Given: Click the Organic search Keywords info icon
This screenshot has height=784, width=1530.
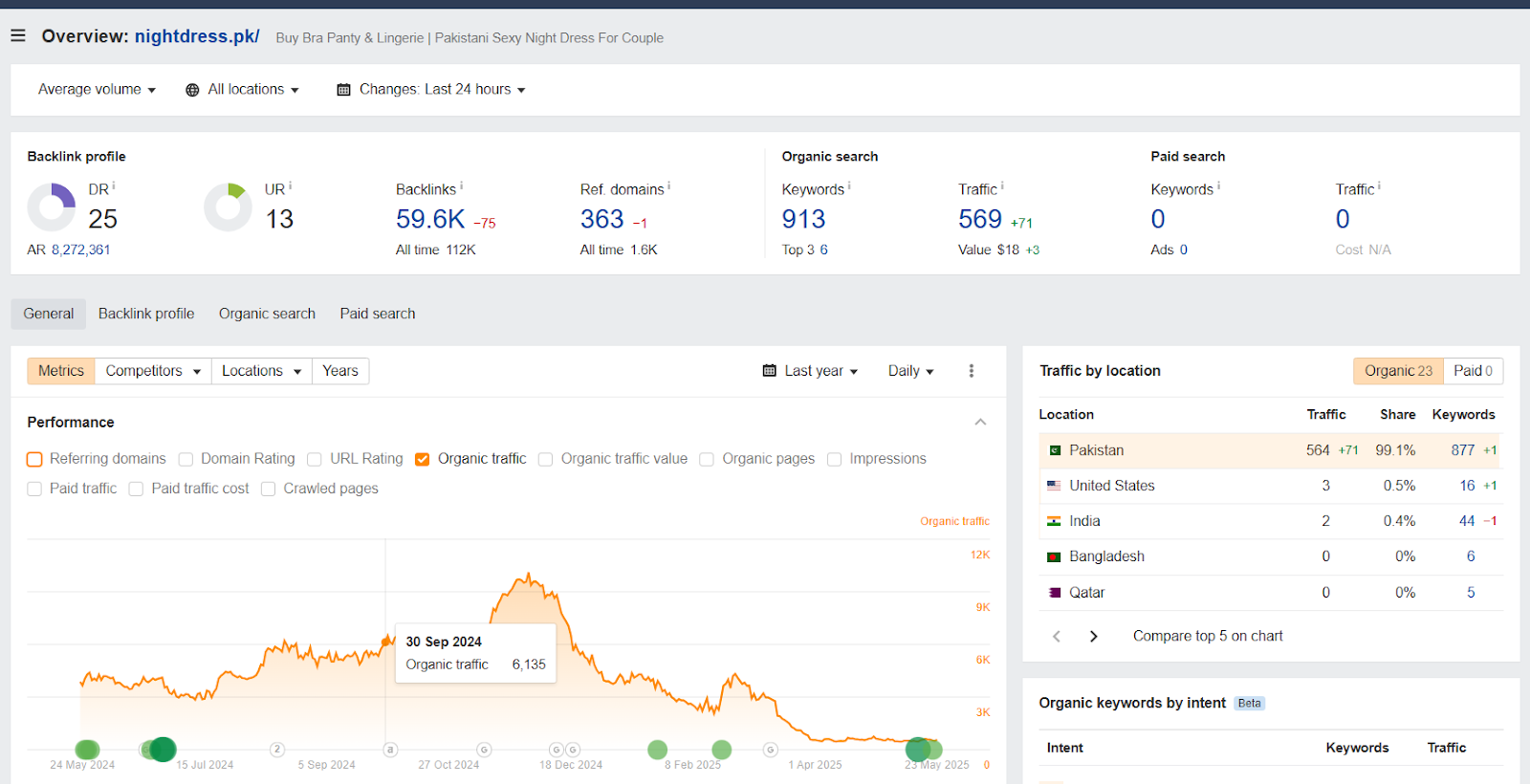Looking at the screenshot, I should 849,186.
